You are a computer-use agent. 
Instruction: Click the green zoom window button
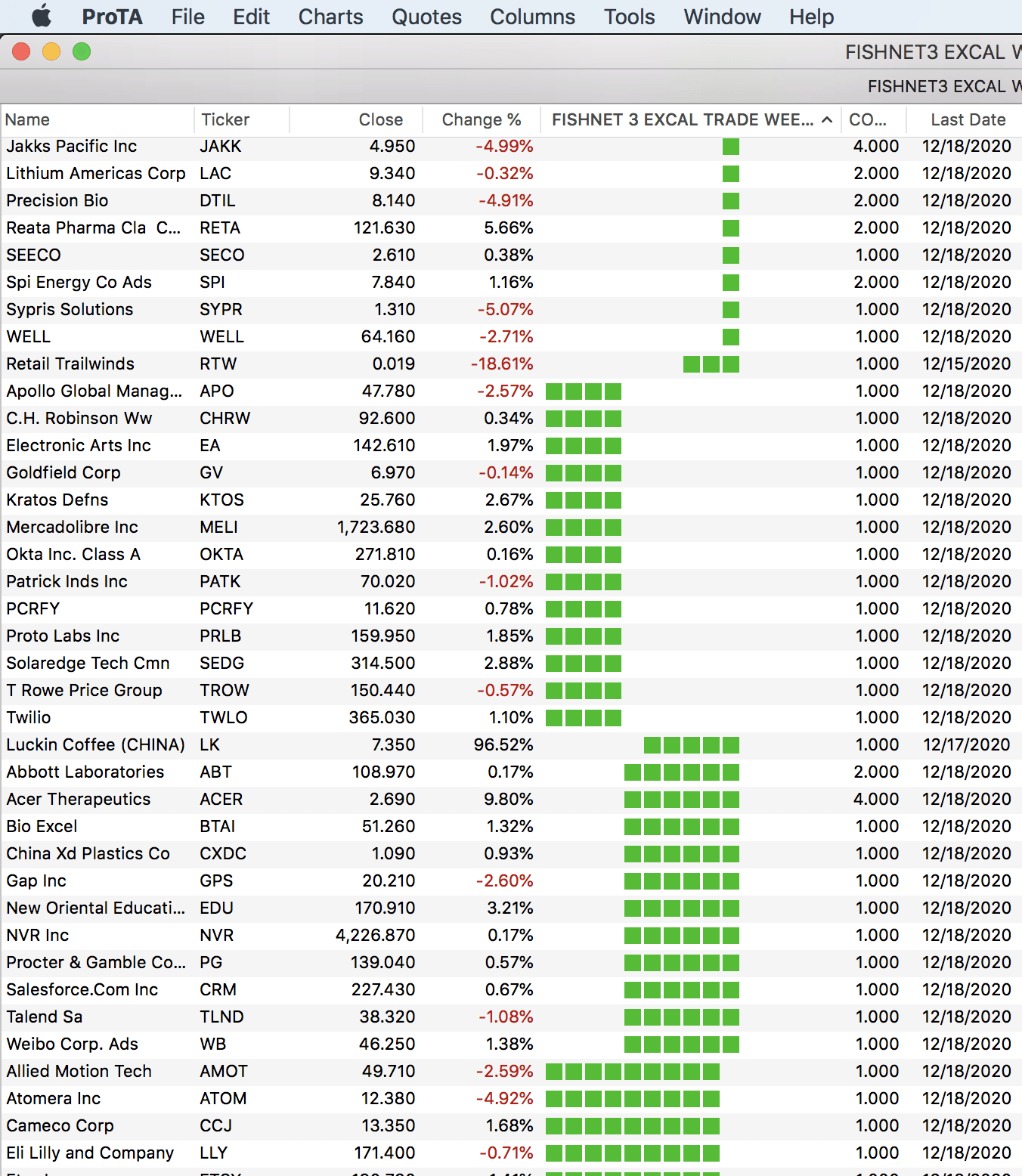(x=82, y=51)
